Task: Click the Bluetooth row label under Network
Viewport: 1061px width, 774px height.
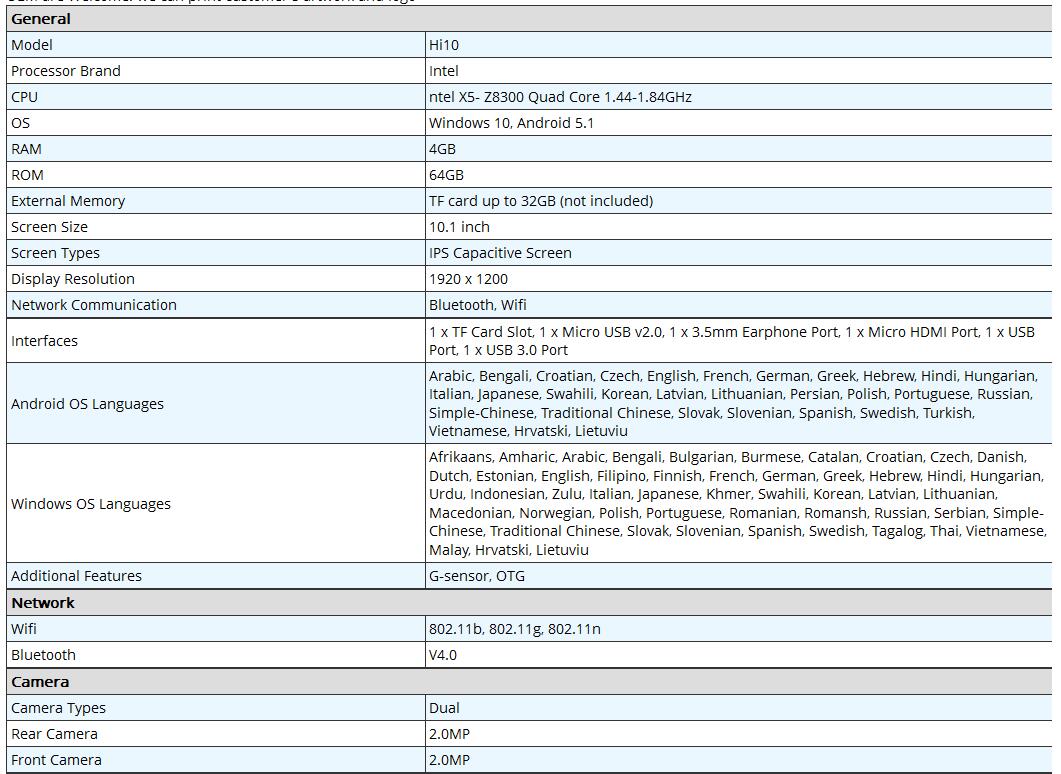Action: click(43, 655)
